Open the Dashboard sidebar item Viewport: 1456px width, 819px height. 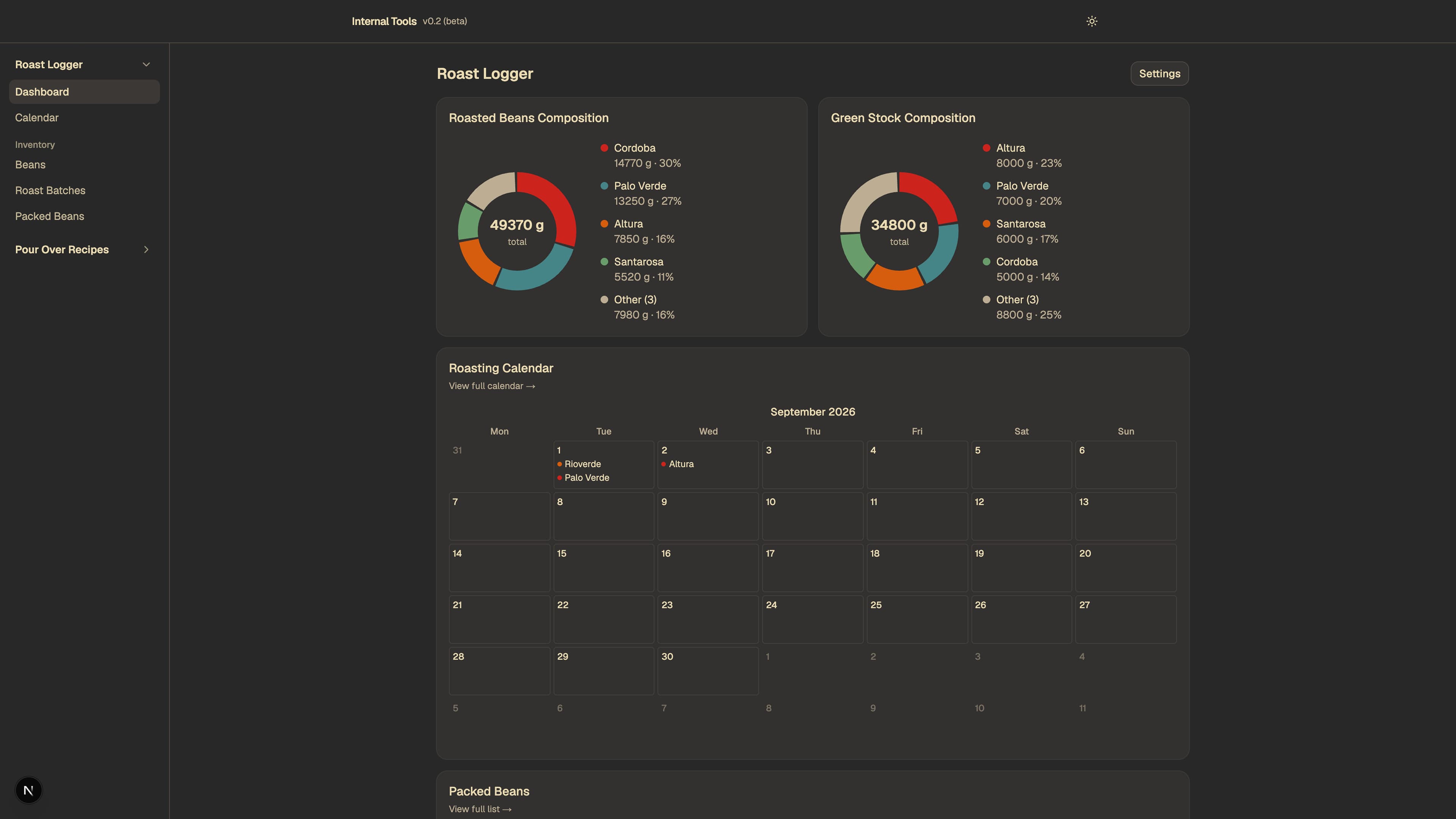point(84,91)
